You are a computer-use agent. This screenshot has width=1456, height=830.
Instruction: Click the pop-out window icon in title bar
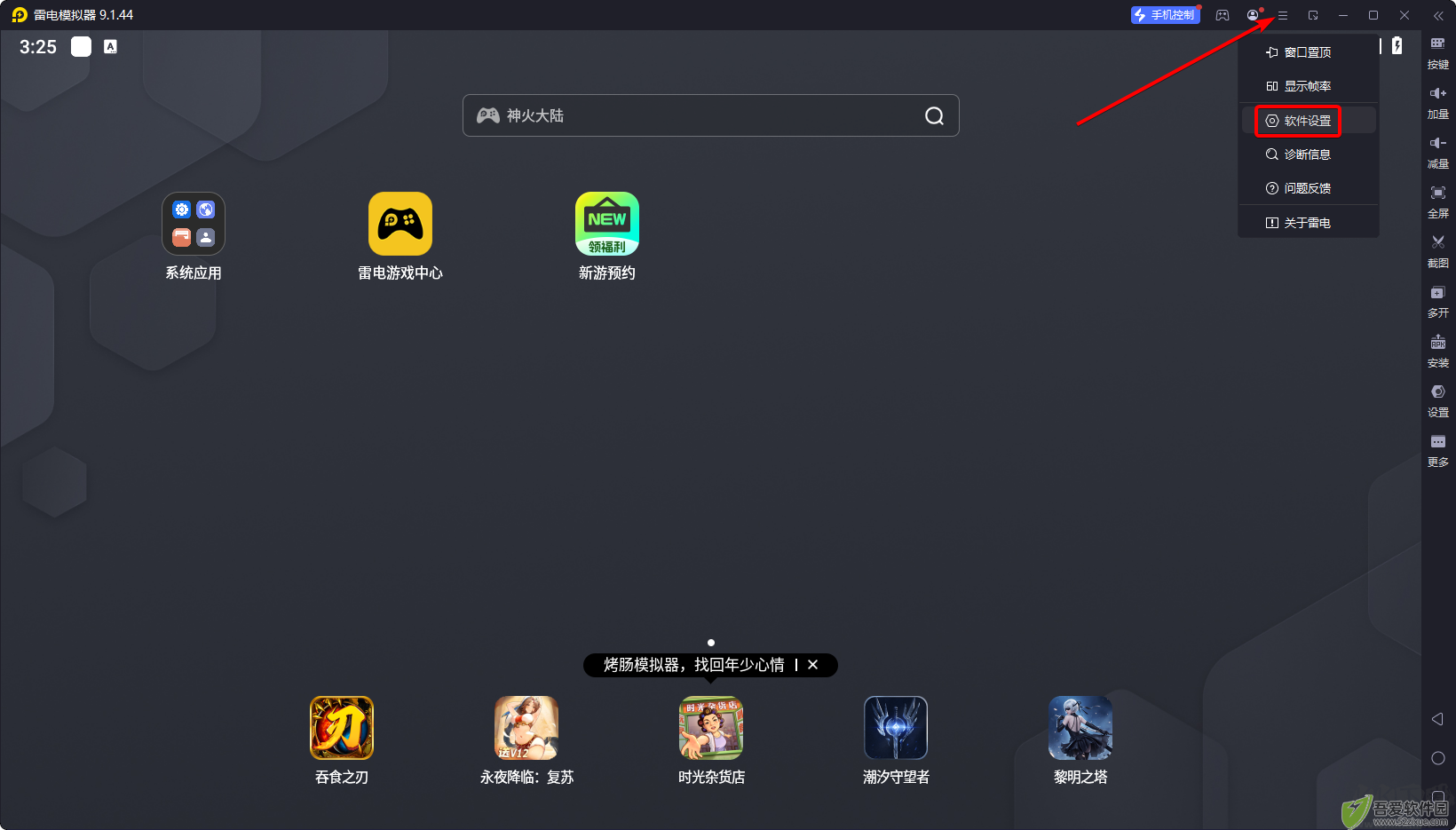[1313, 15]
